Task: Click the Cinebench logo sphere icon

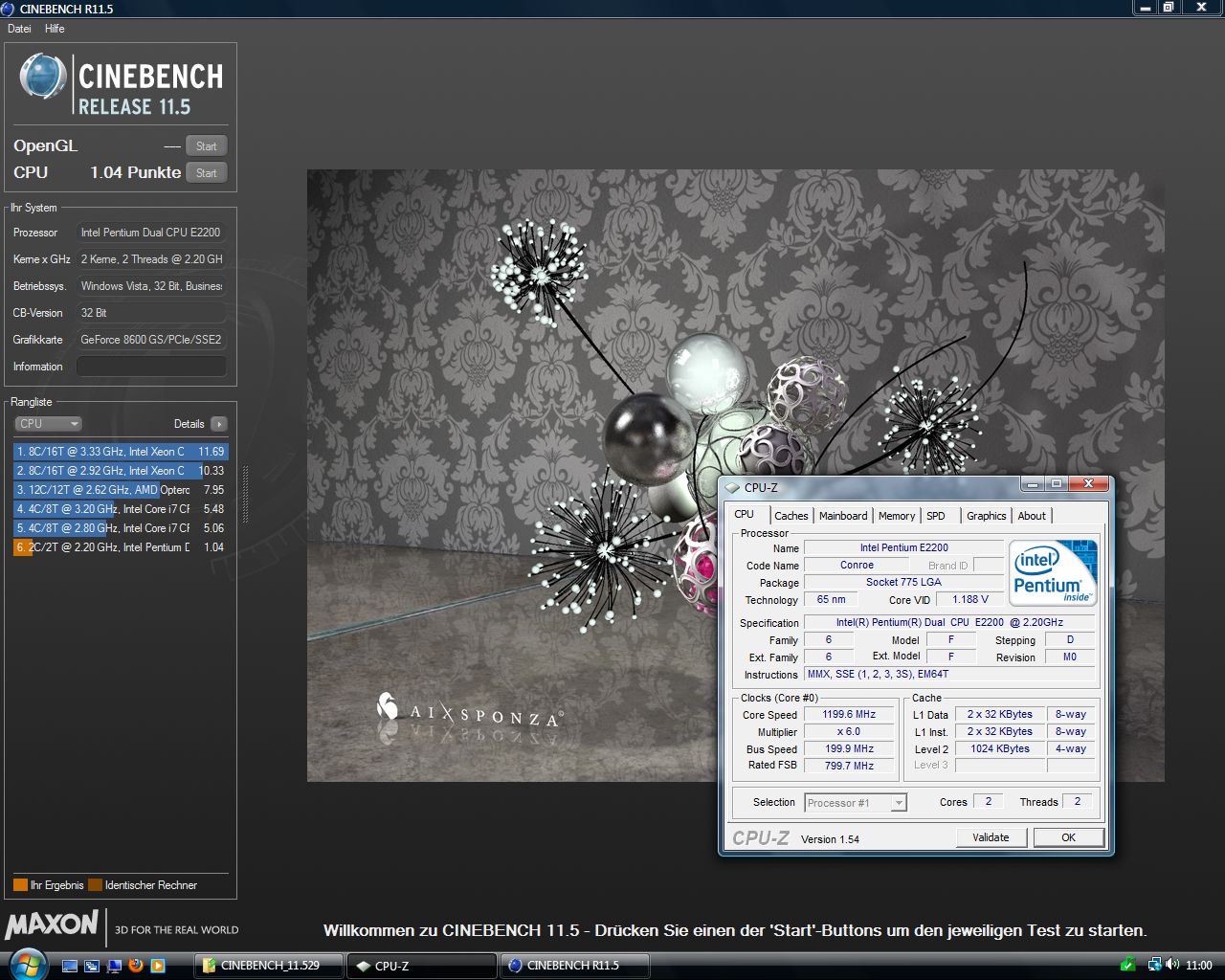Action: click(x=43, y=78)
